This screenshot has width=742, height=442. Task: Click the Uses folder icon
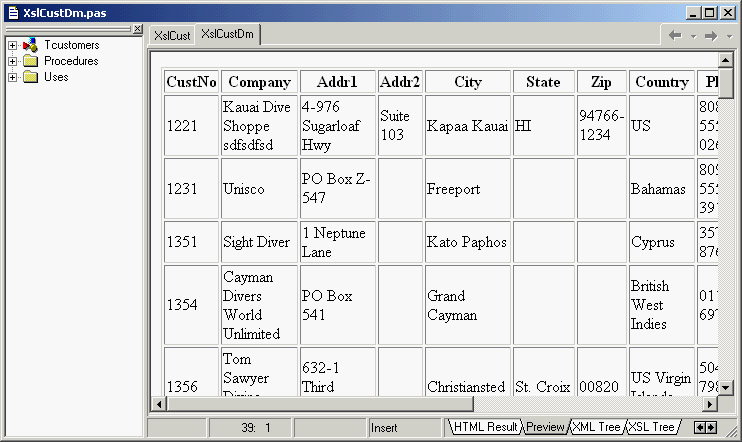point(30,77)
